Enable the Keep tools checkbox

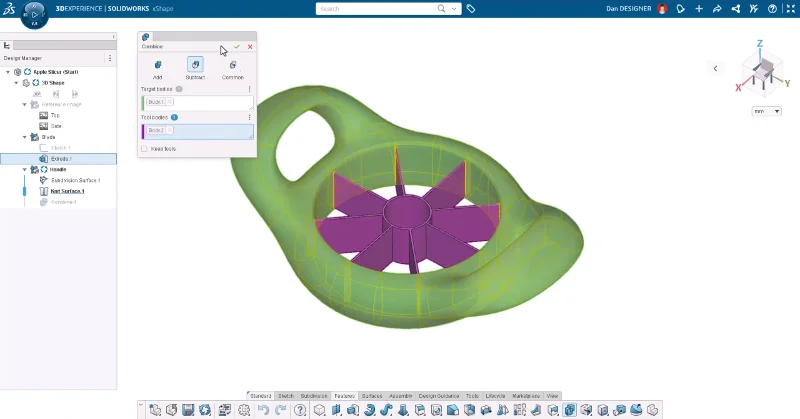click(x=145, y=149)
